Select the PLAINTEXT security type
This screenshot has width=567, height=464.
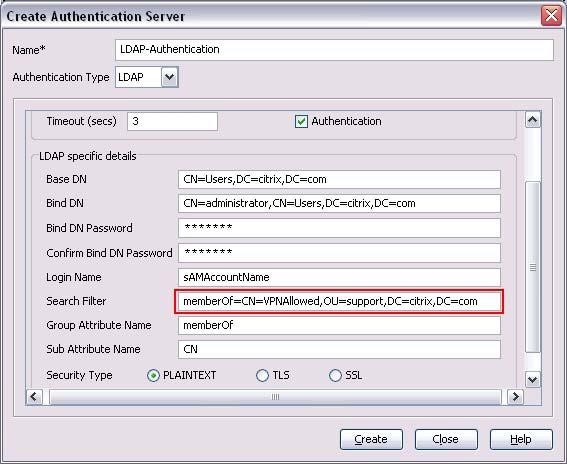153,376
